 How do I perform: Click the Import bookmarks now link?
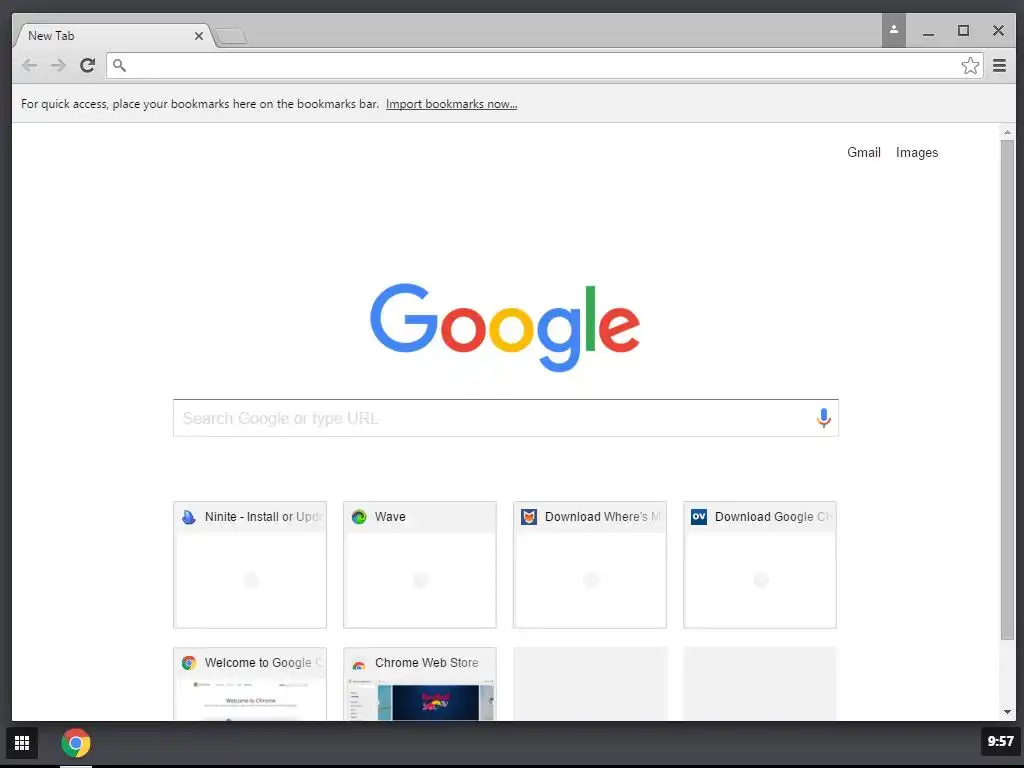pos(451,104)
